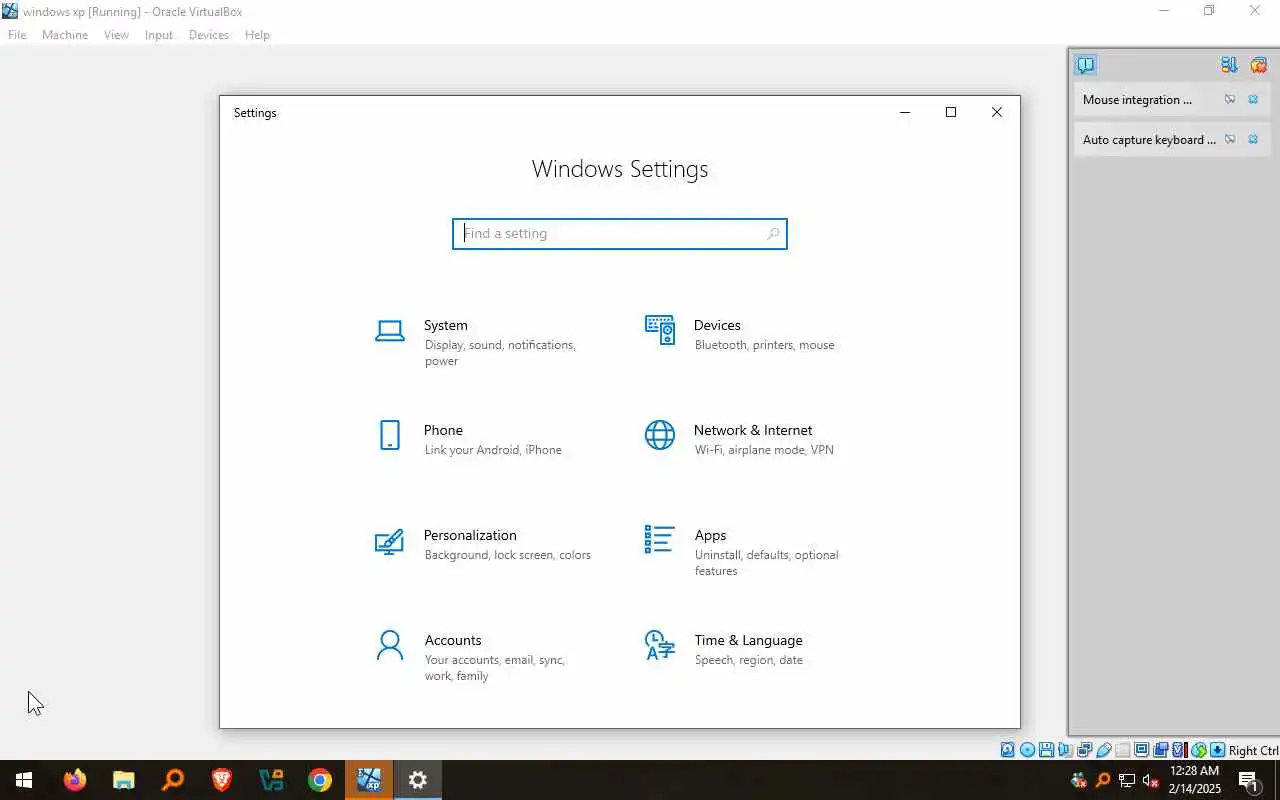
Task: Open the VirtualBox Machine menu
Action: tap(65, 35)
